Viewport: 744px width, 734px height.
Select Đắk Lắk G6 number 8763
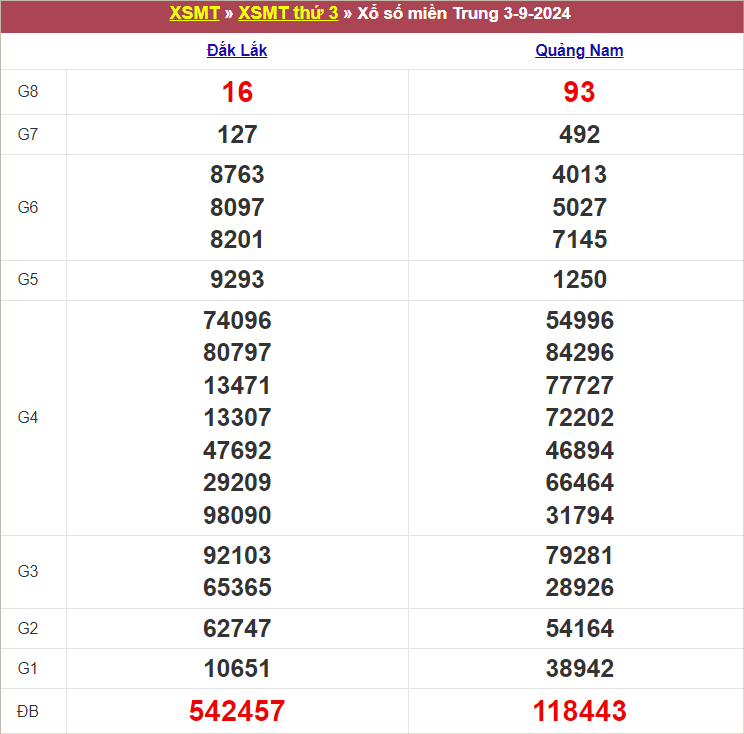coord(237,174)
